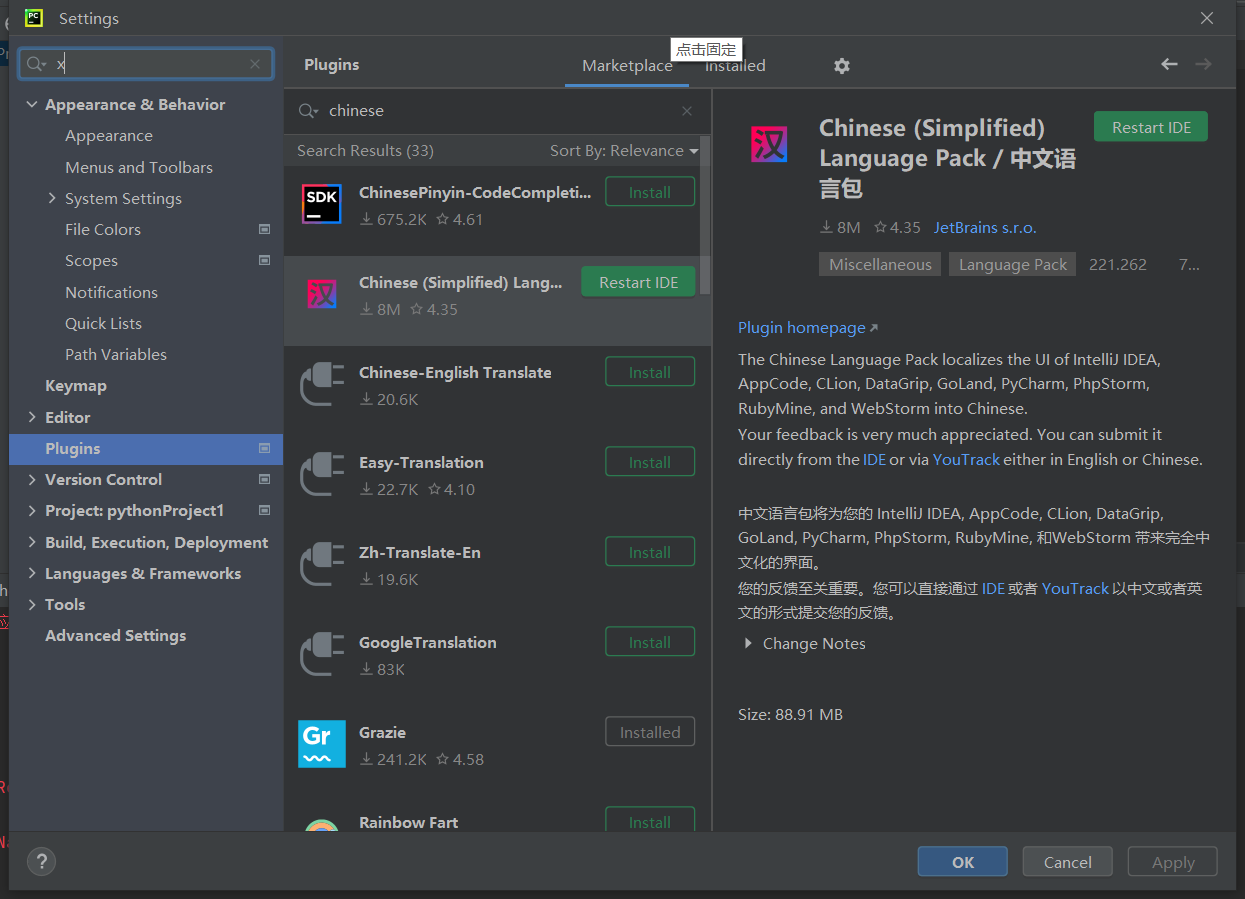
Task: Expand the System Settings node
Action: [52, 198]
